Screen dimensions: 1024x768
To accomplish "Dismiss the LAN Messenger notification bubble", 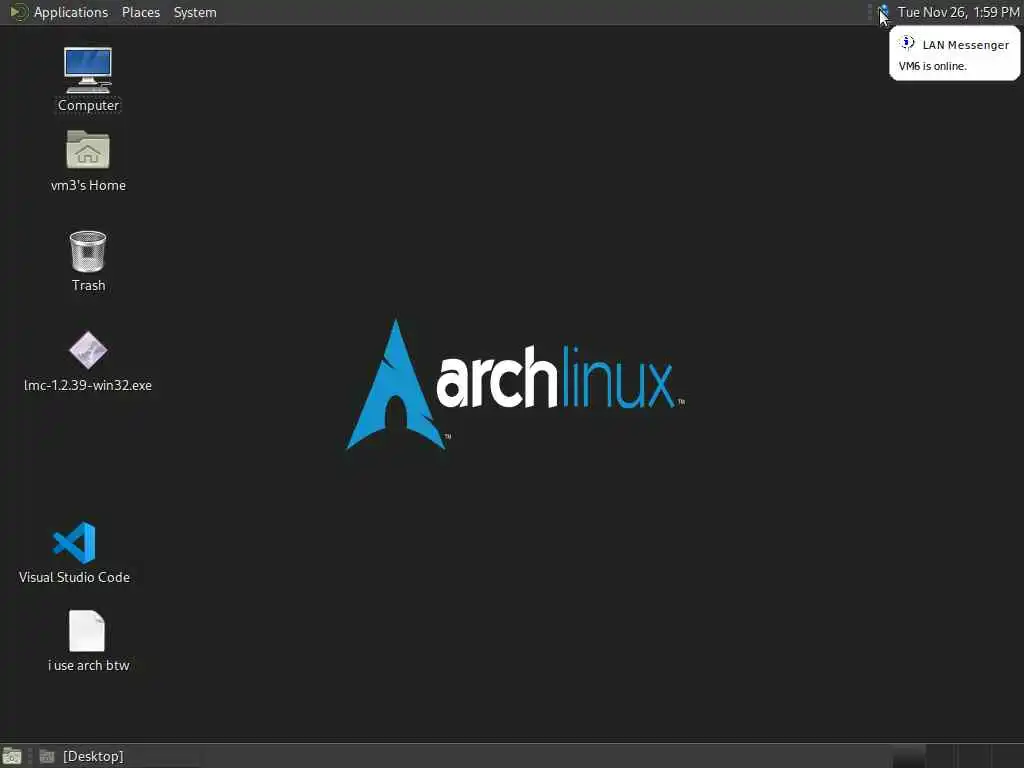I will [954, 54].
